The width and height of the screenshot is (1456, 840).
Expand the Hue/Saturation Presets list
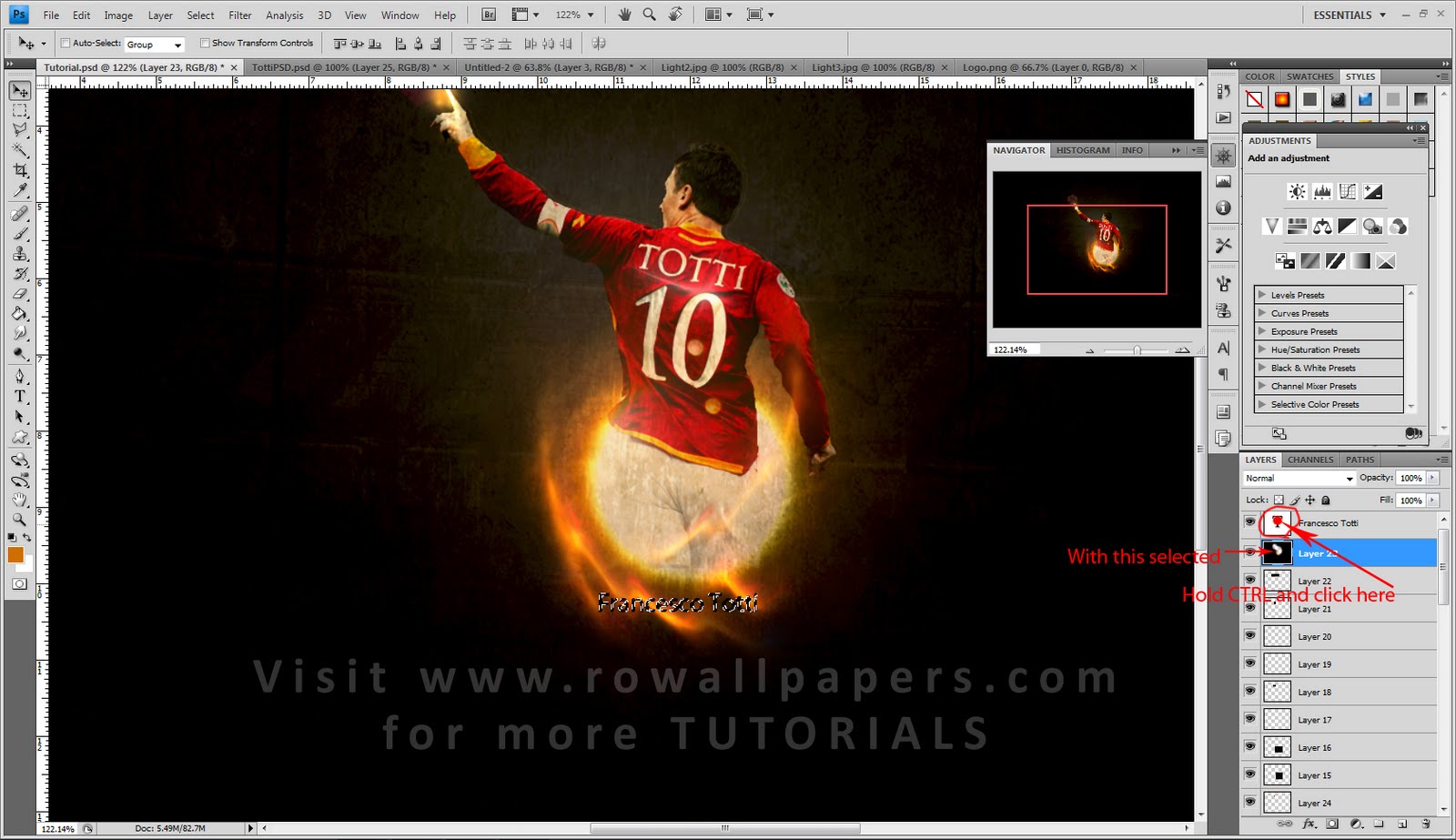tap(1261, 349)
